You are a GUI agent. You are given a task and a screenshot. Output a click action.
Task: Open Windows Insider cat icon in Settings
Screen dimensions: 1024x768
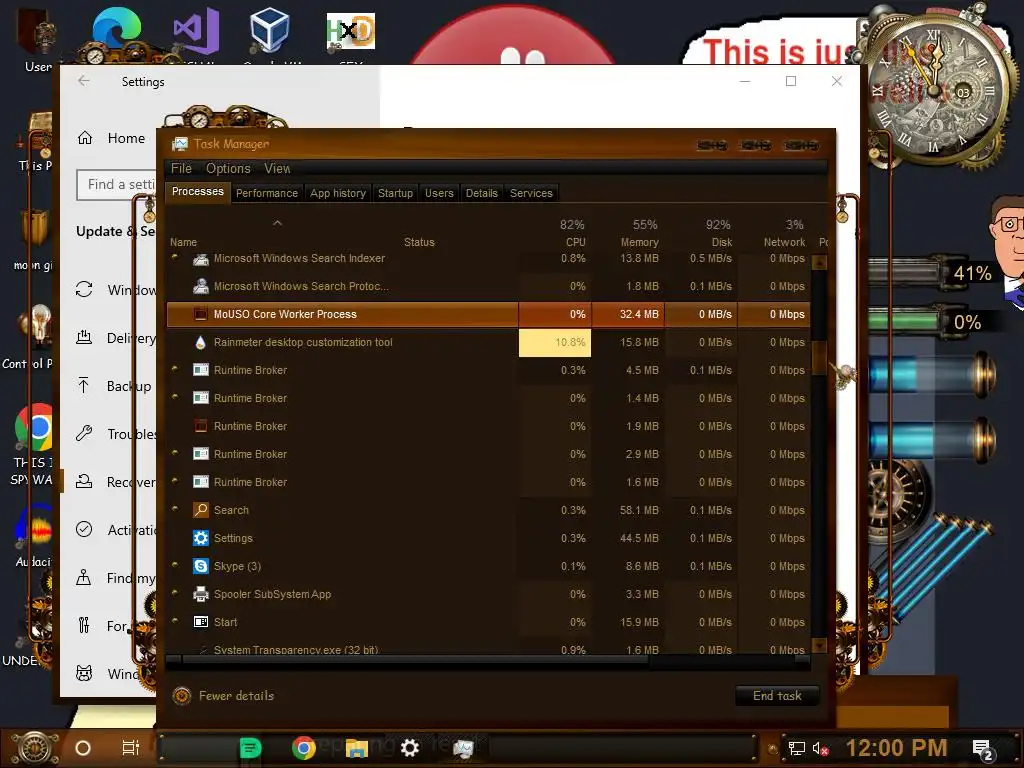(84, 673)
